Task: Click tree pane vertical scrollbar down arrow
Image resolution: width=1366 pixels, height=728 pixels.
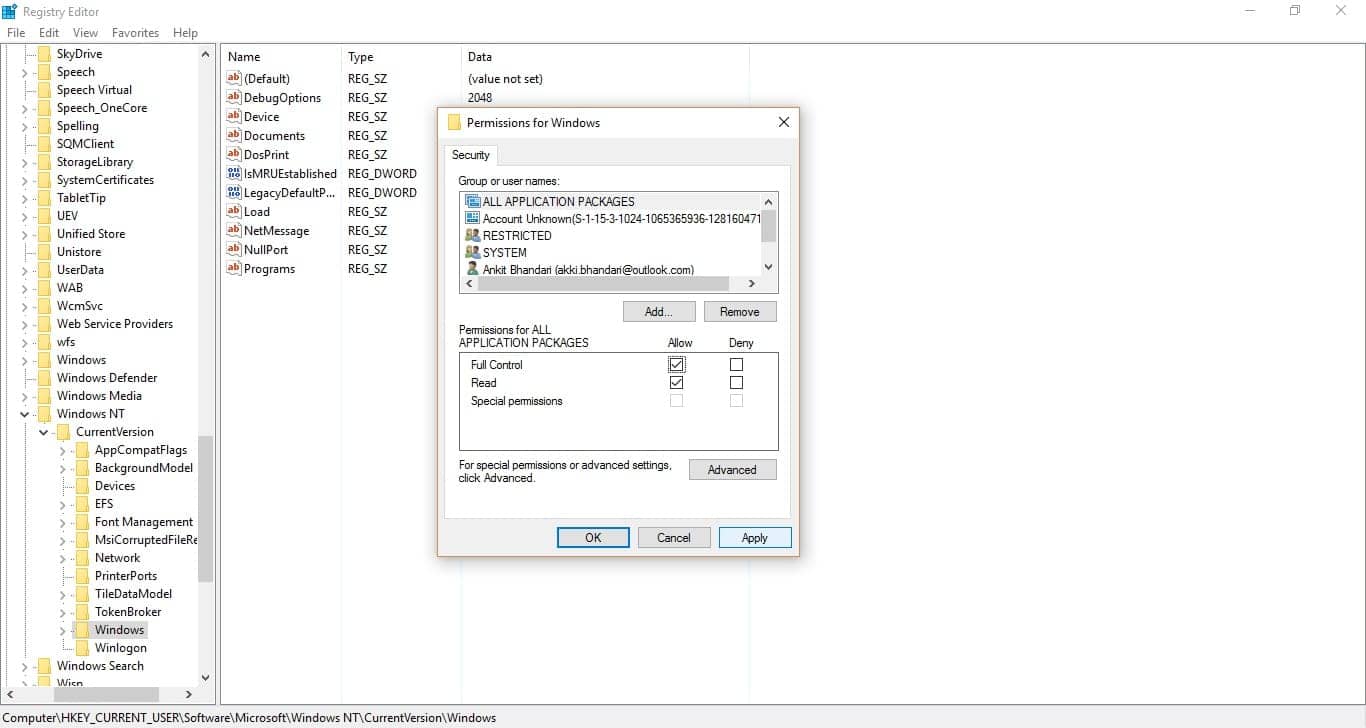Action: click(x=206, y=677)
